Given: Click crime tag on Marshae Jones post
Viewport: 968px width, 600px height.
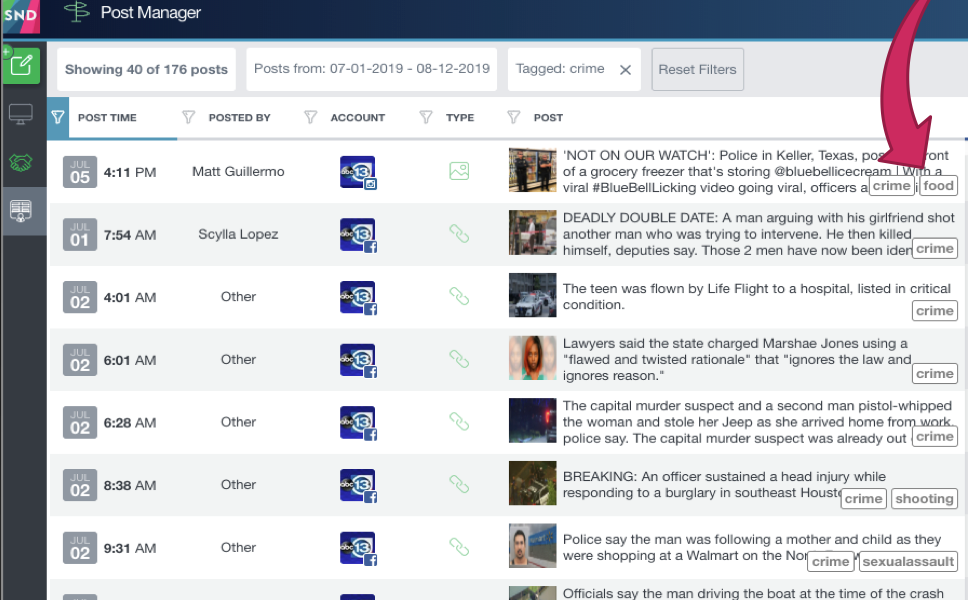Looking at the screenshot, I should [935, 373].
